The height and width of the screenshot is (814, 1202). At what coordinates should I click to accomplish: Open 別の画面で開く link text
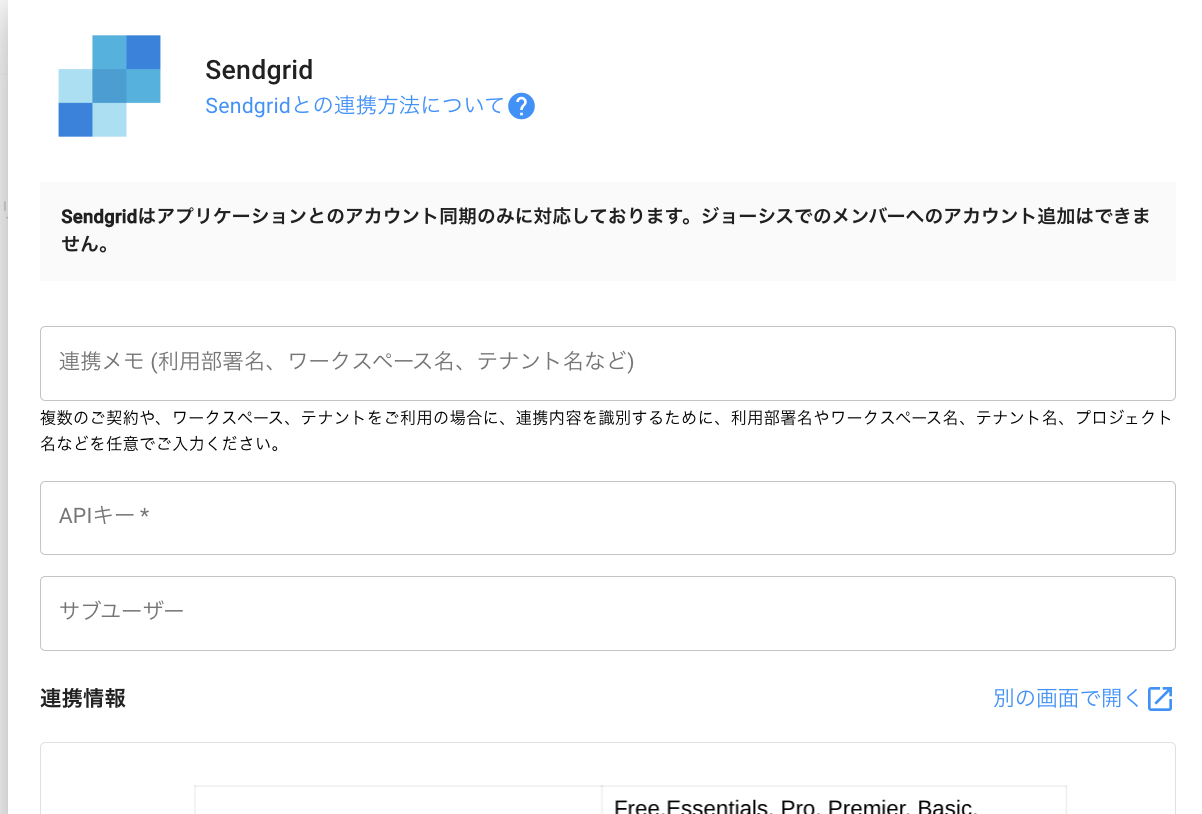(x=1066, y=699)
